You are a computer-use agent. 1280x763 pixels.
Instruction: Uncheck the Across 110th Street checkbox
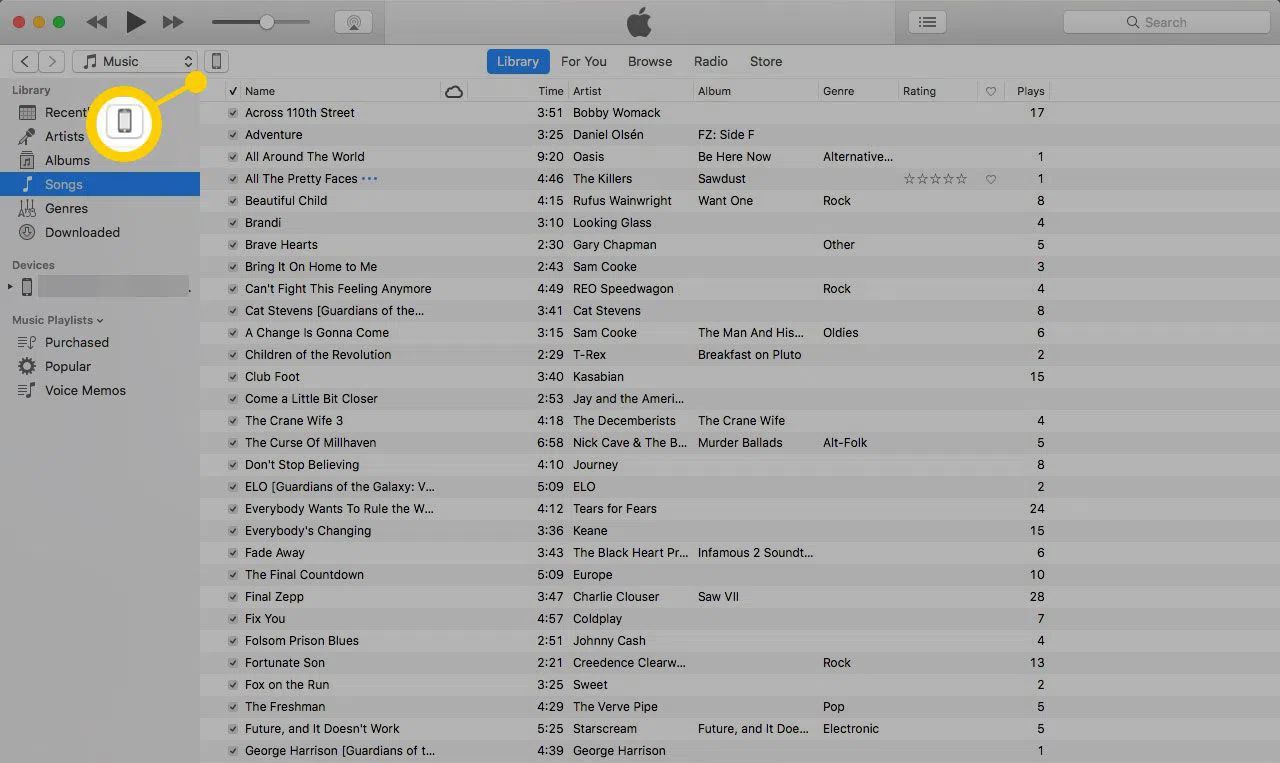[232, 113]
